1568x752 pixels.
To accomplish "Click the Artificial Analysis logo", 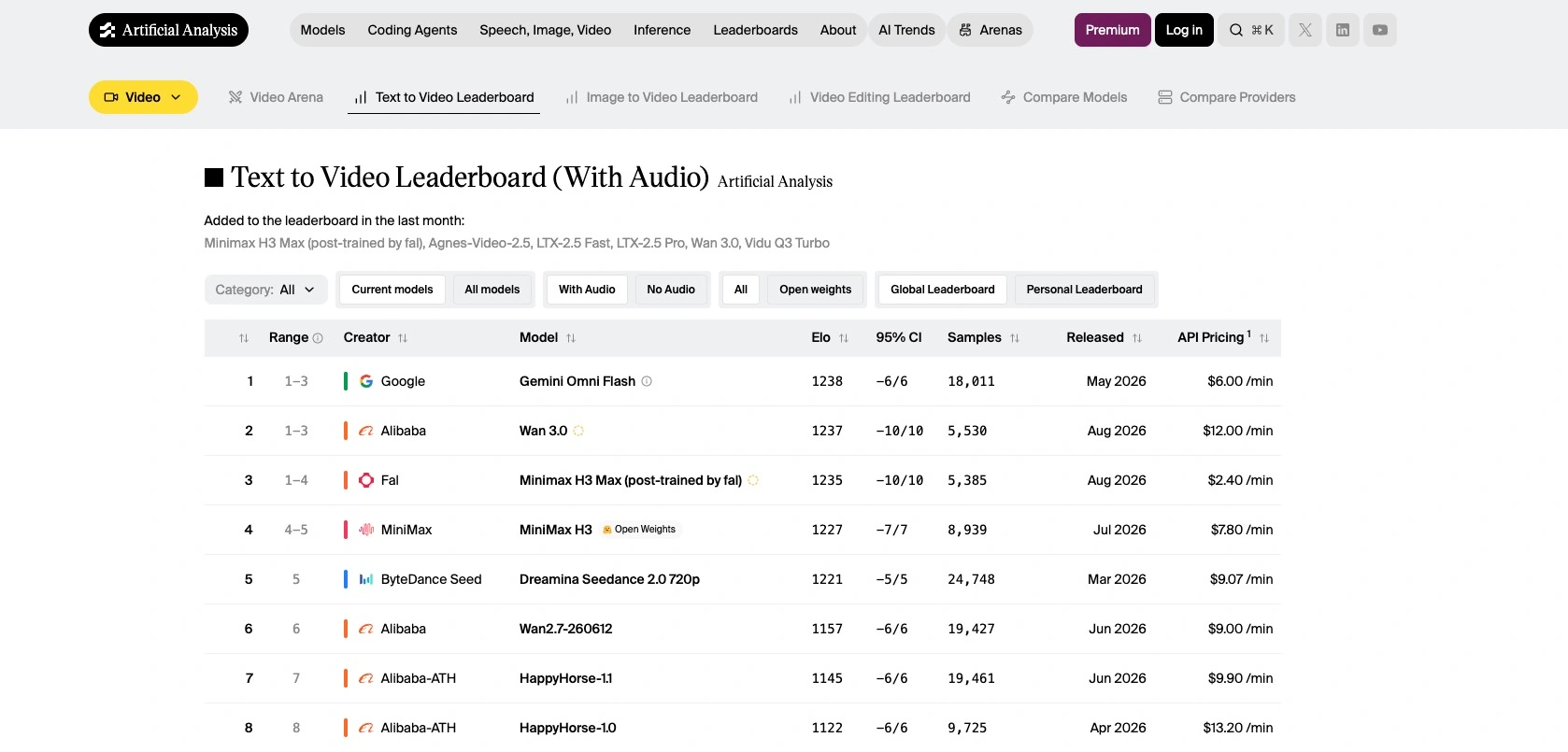I will (x=168, y=30).
